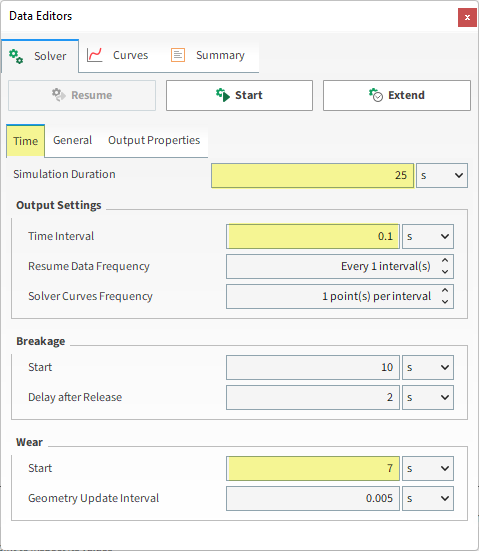
Task: Click the Summary tab document icon
Action: point(178,55)
